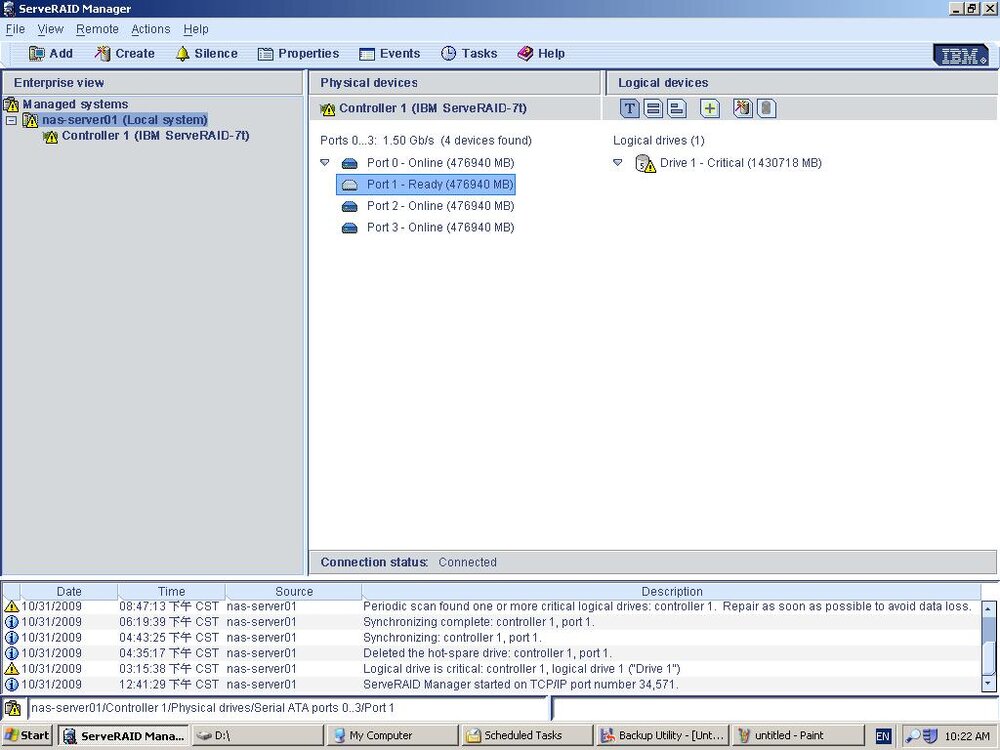The image size is (1000, 750).
Task: Click the toolbar Help book button
Action: coord(541,54)
